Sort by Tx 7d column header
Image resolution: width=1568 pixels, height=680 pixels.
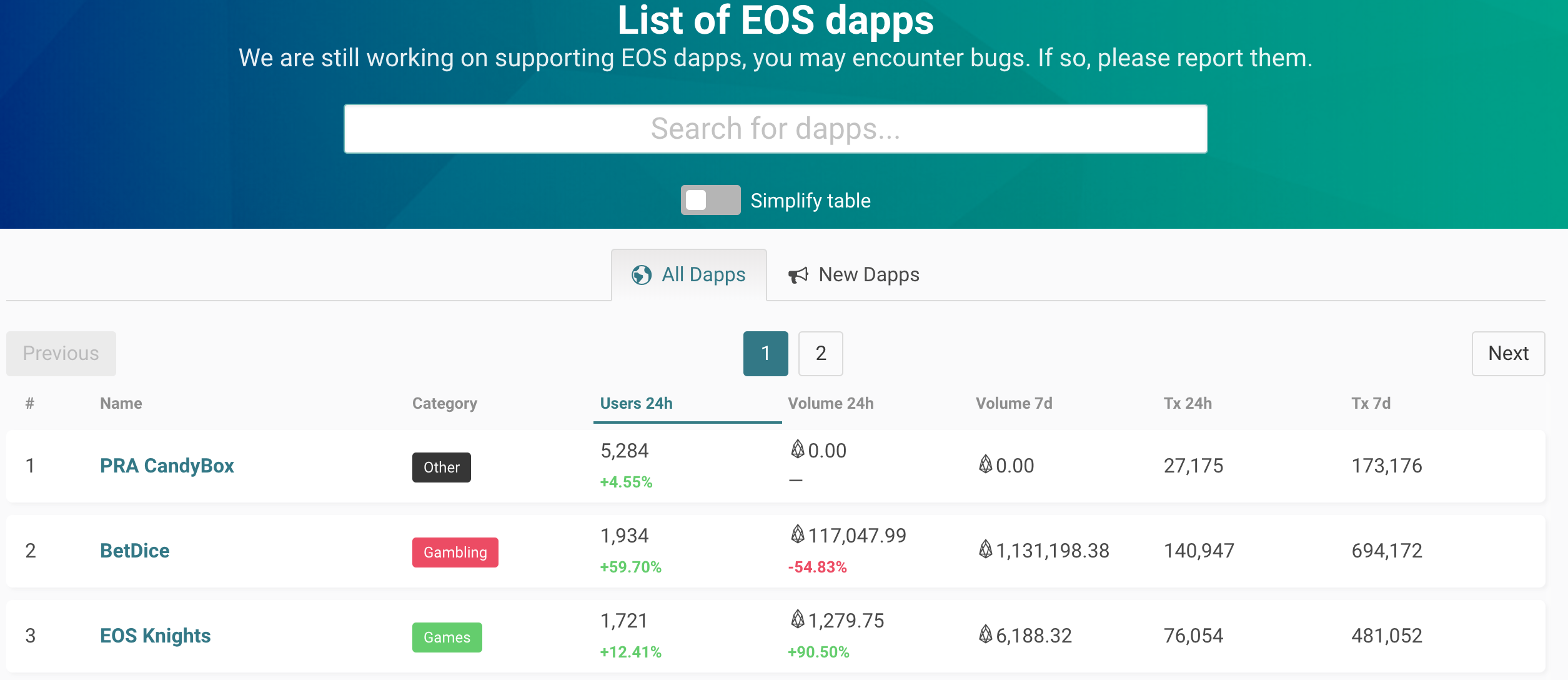(1371, 404)
